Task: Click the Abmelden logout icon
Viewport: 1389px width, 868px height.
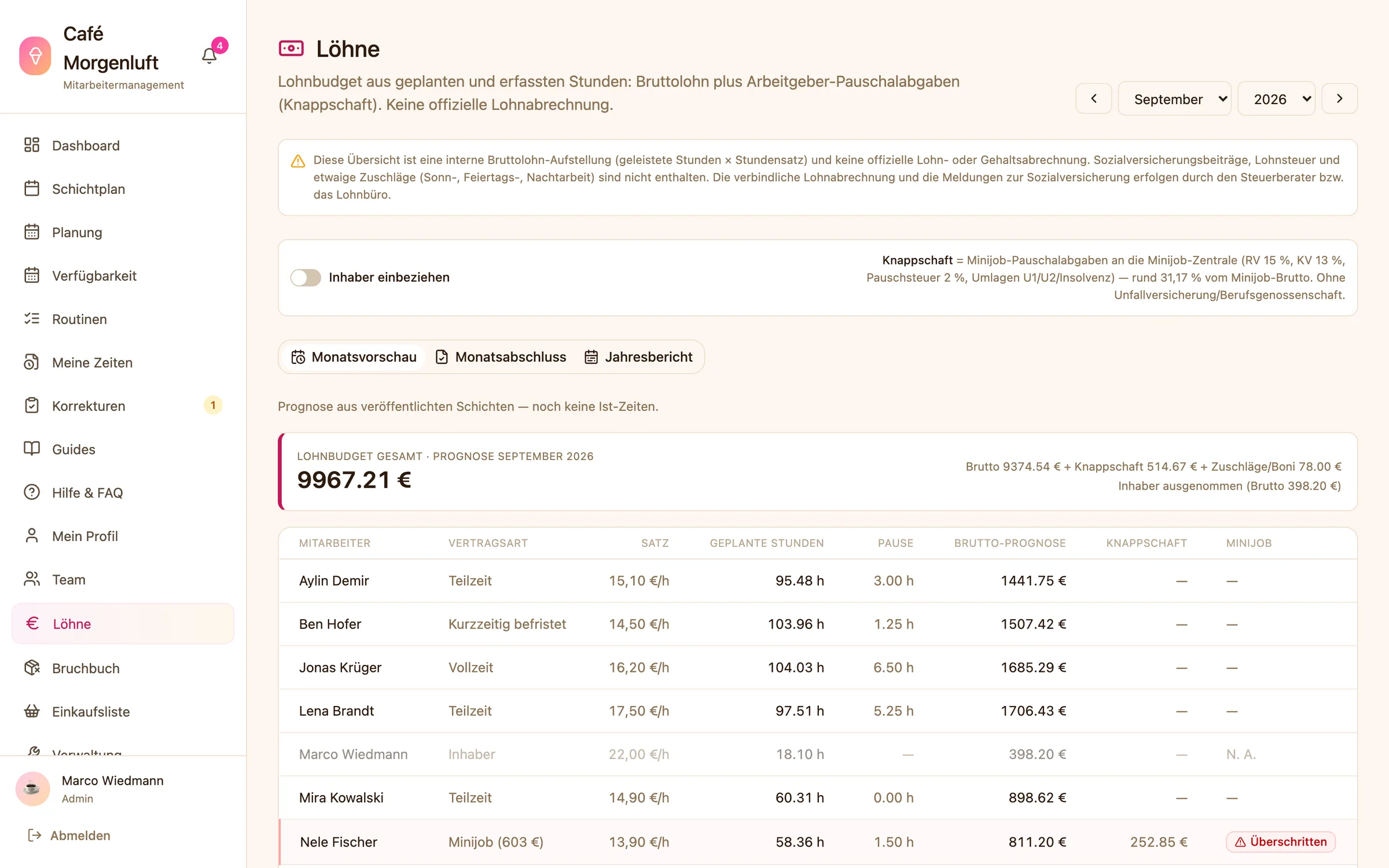Action: point(34,835)
